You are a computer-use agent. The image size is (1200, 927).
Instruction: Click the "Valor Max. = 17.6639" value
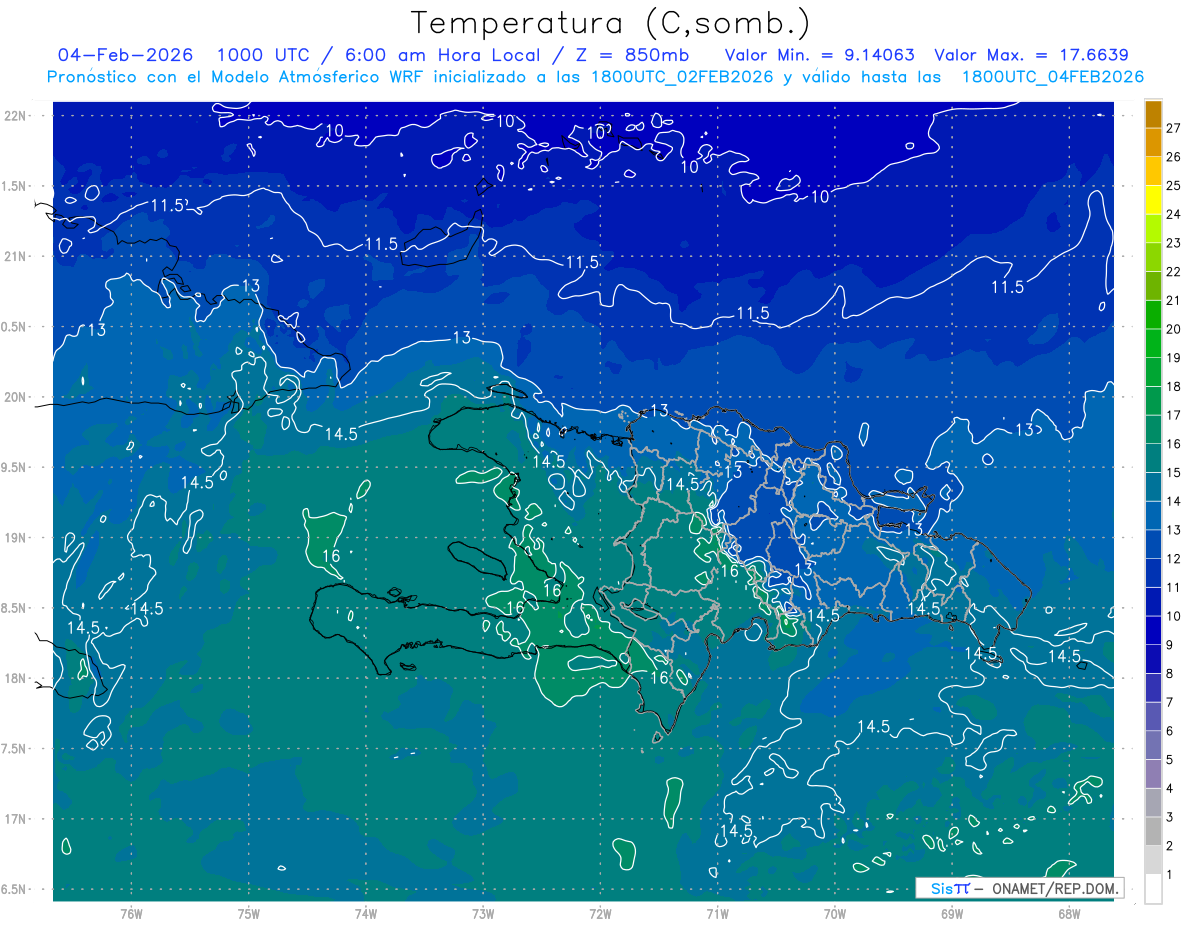[1031, 55]
